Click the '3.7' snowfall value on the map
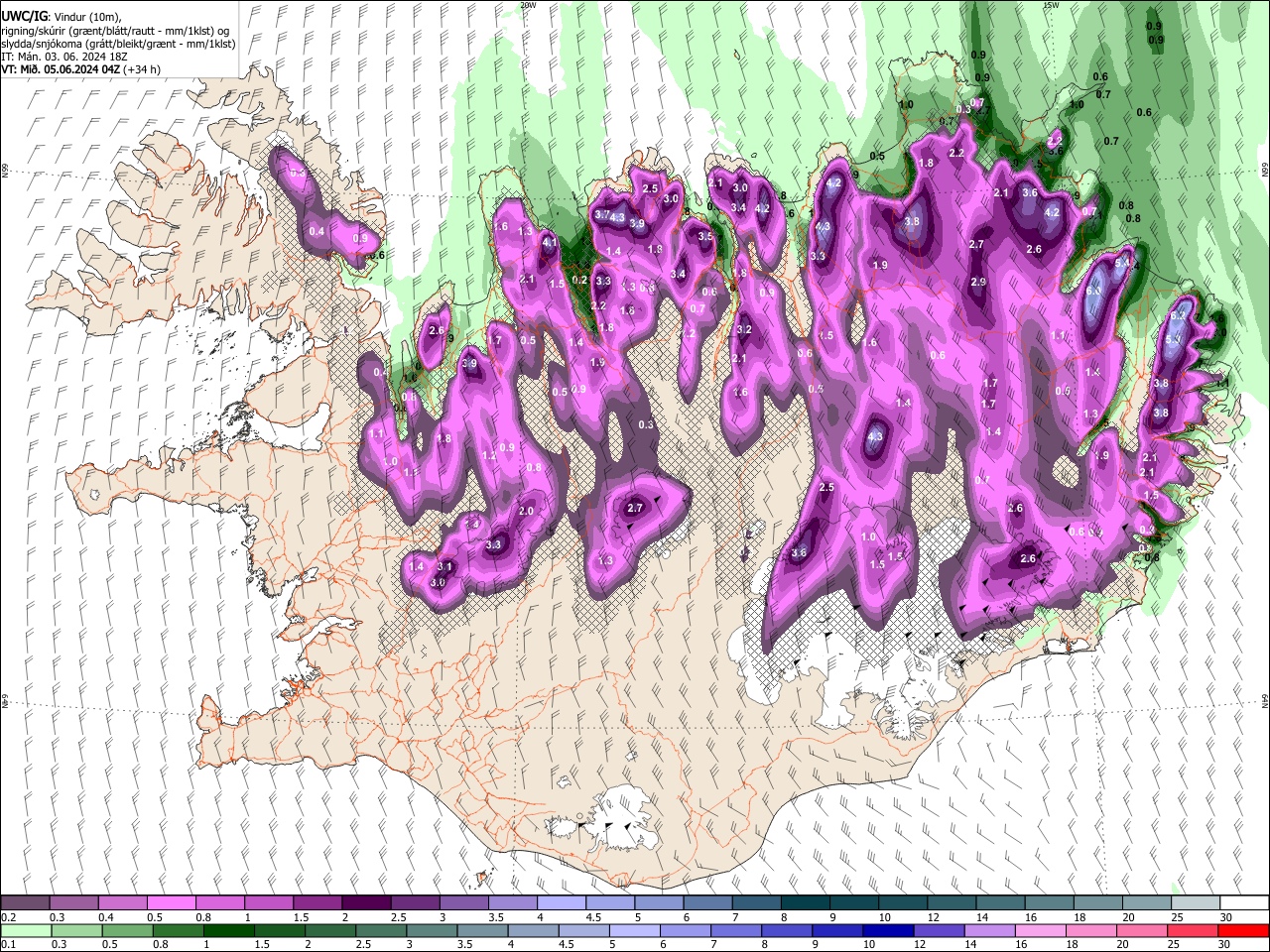The image size is (1270, 952). 601,214
